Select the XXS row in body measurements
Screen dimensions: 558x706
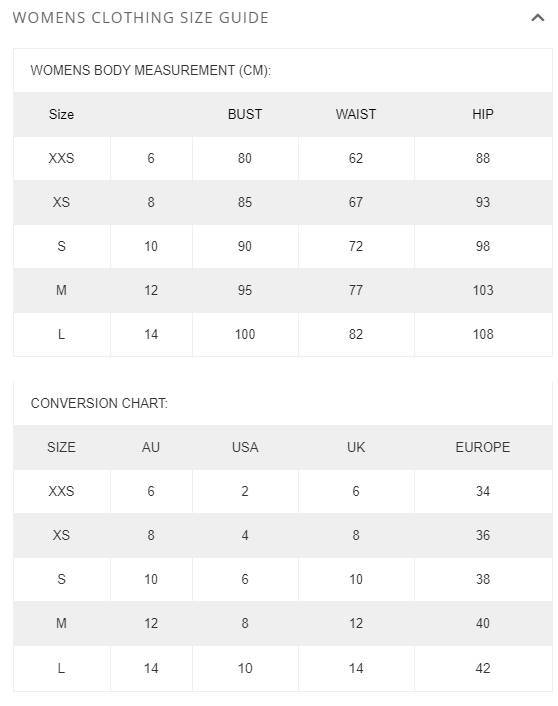tap(283, 158)
